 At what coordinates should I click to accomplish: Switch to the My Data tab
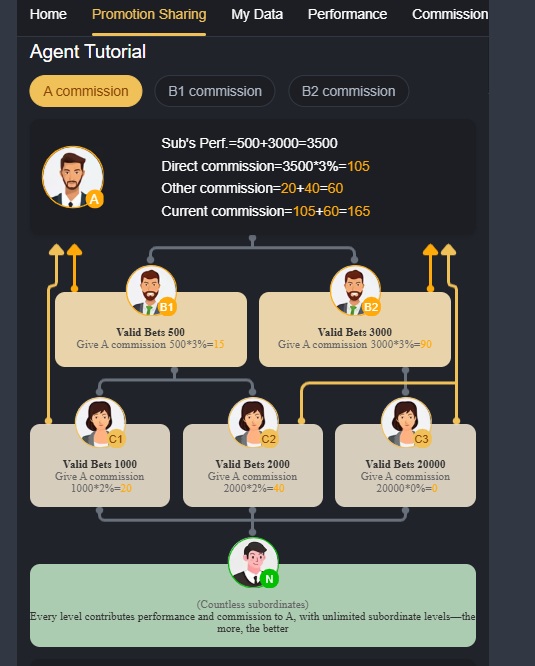[x=257, y=14]
